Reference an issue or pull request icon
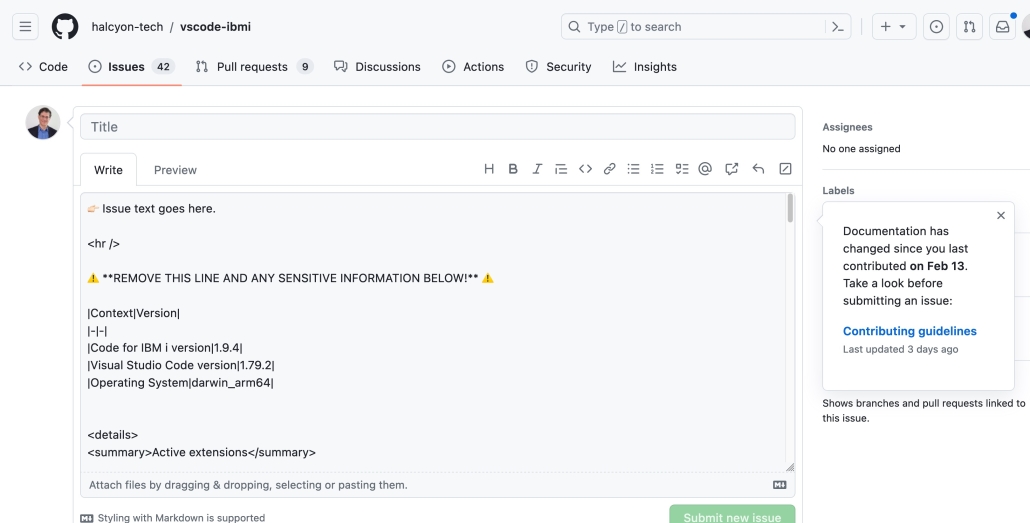 pyautogui.click(x=731, y=169)
